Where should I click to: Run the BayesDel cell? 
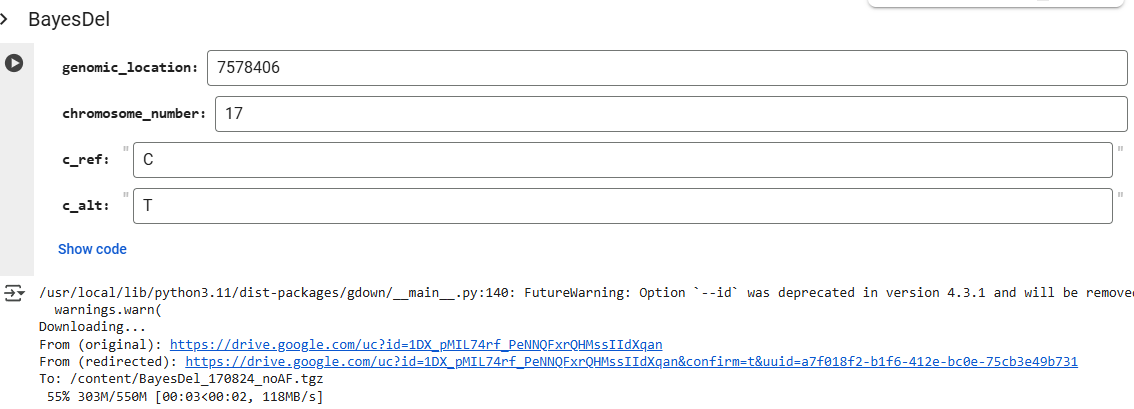(14, 63)
